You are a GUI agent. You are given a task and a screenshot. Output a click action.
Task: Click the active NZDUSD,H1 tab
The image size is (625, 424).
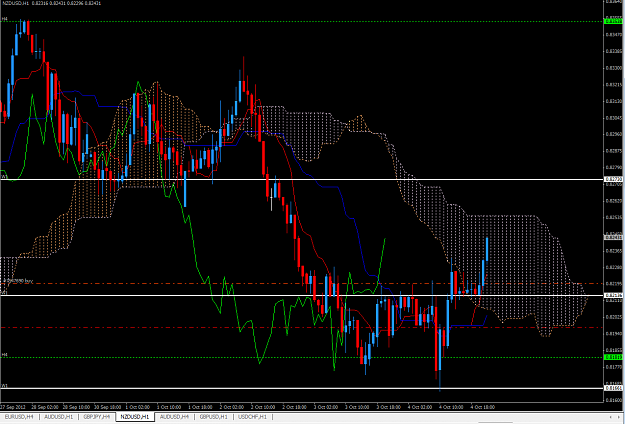[135, 417]
